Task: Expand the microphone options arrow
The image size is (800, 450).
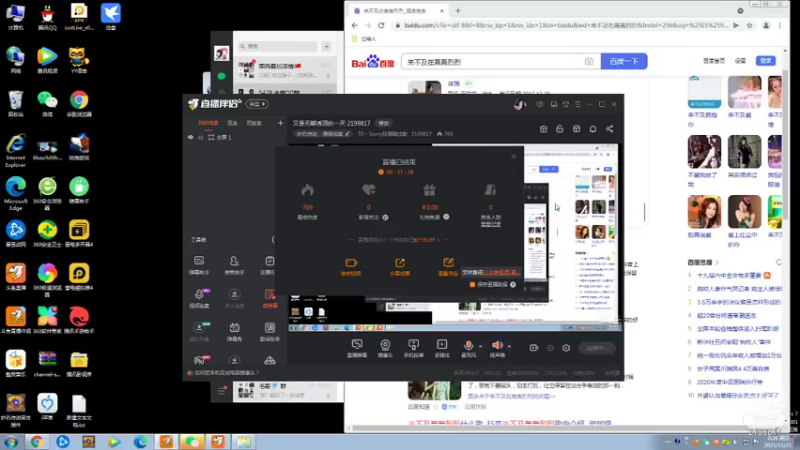Action: [480, 346]
